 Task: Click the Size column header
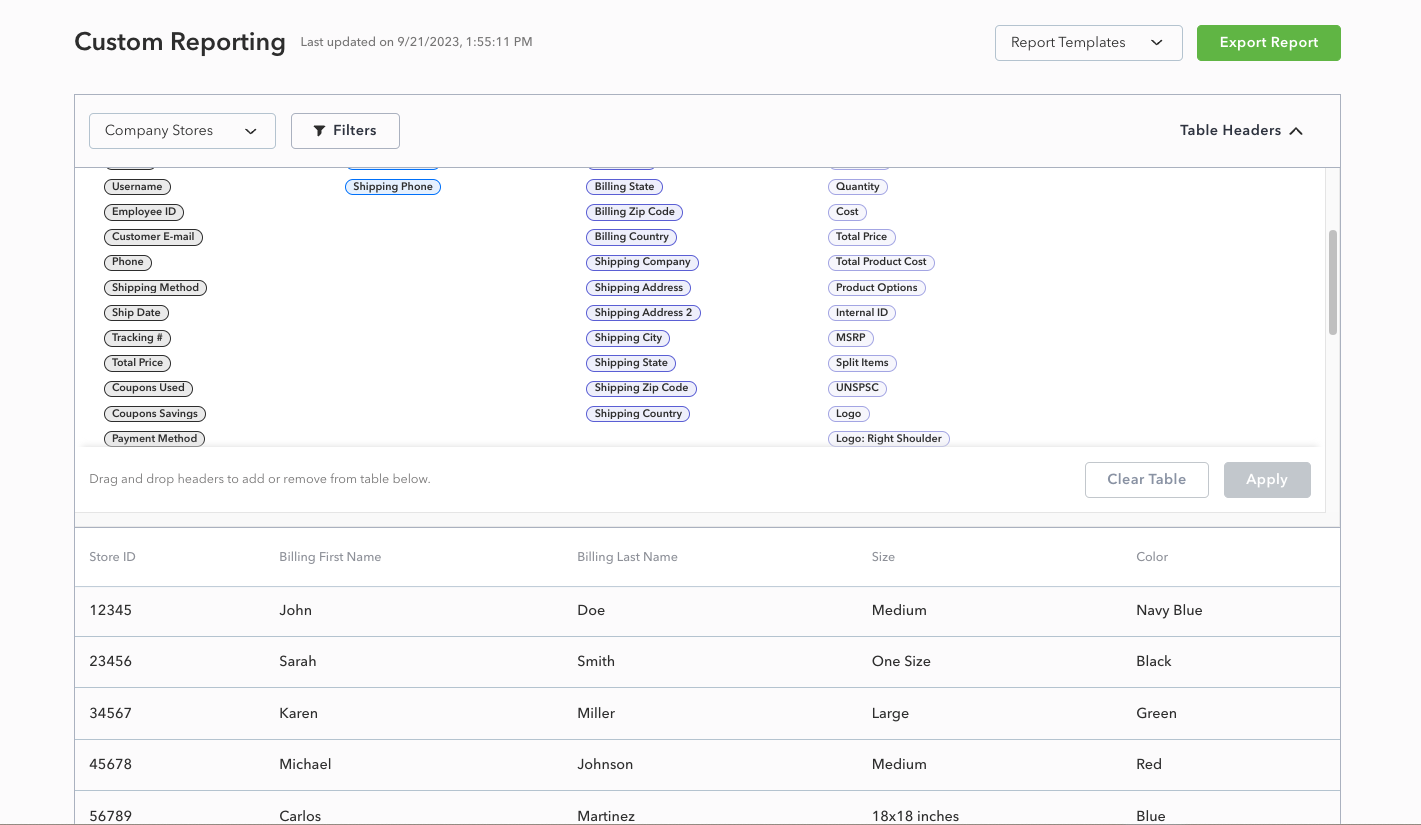(883, 557)
